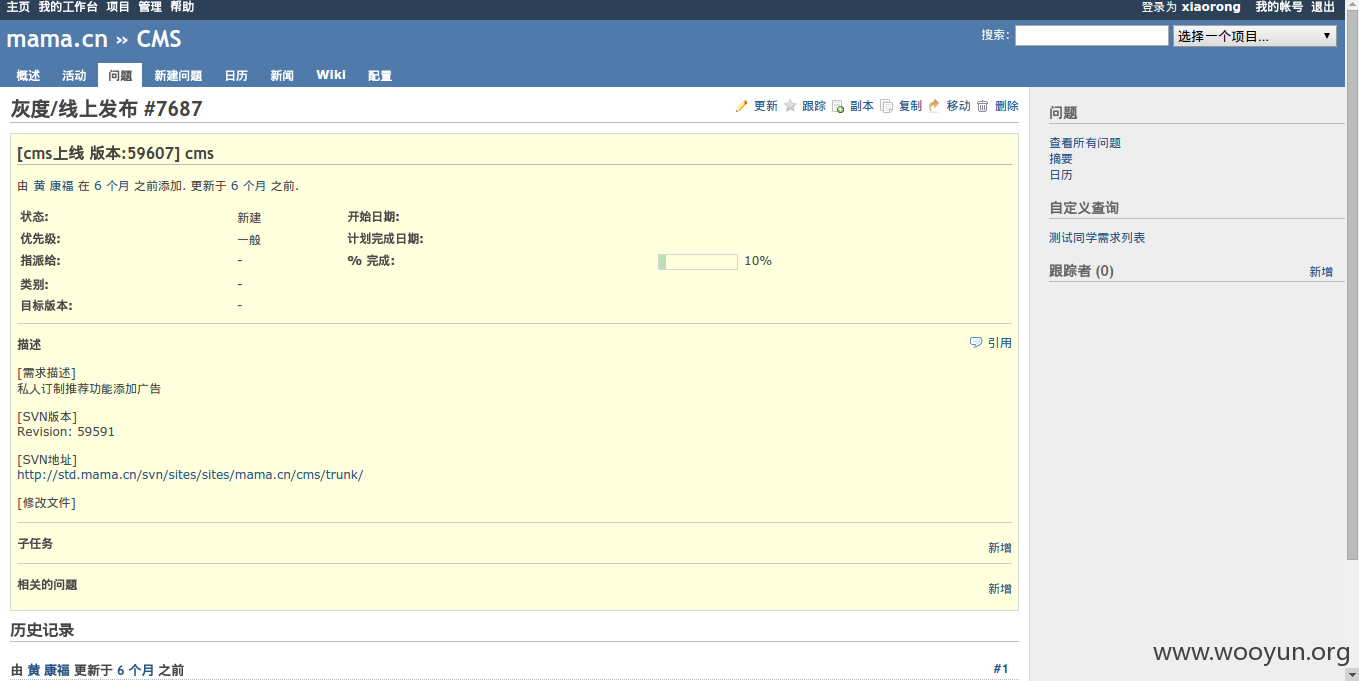The height and width of the screenshot is (681, 1359).
Task: Open the 配置 tab
Action: [380, 76]
